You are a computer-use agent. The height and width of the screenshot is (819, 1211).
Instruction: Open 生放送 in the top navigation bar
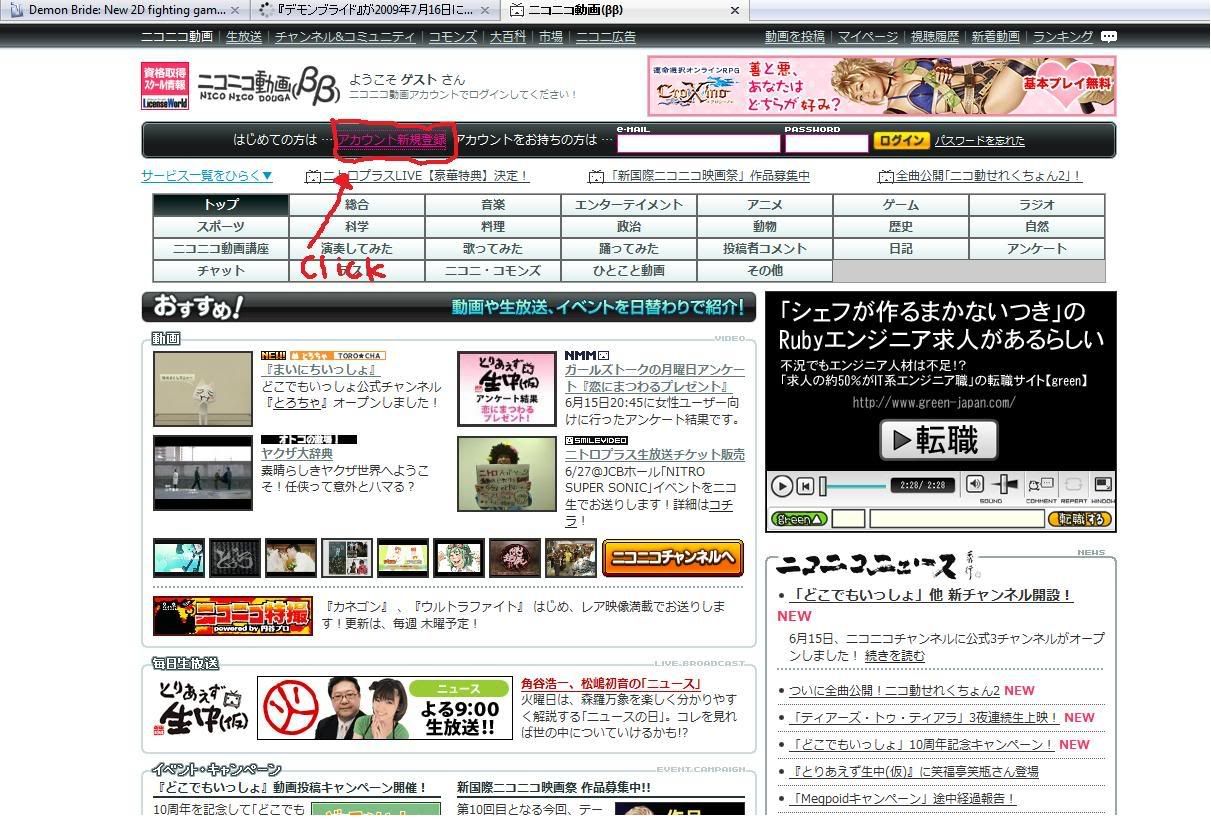[244, 37]
